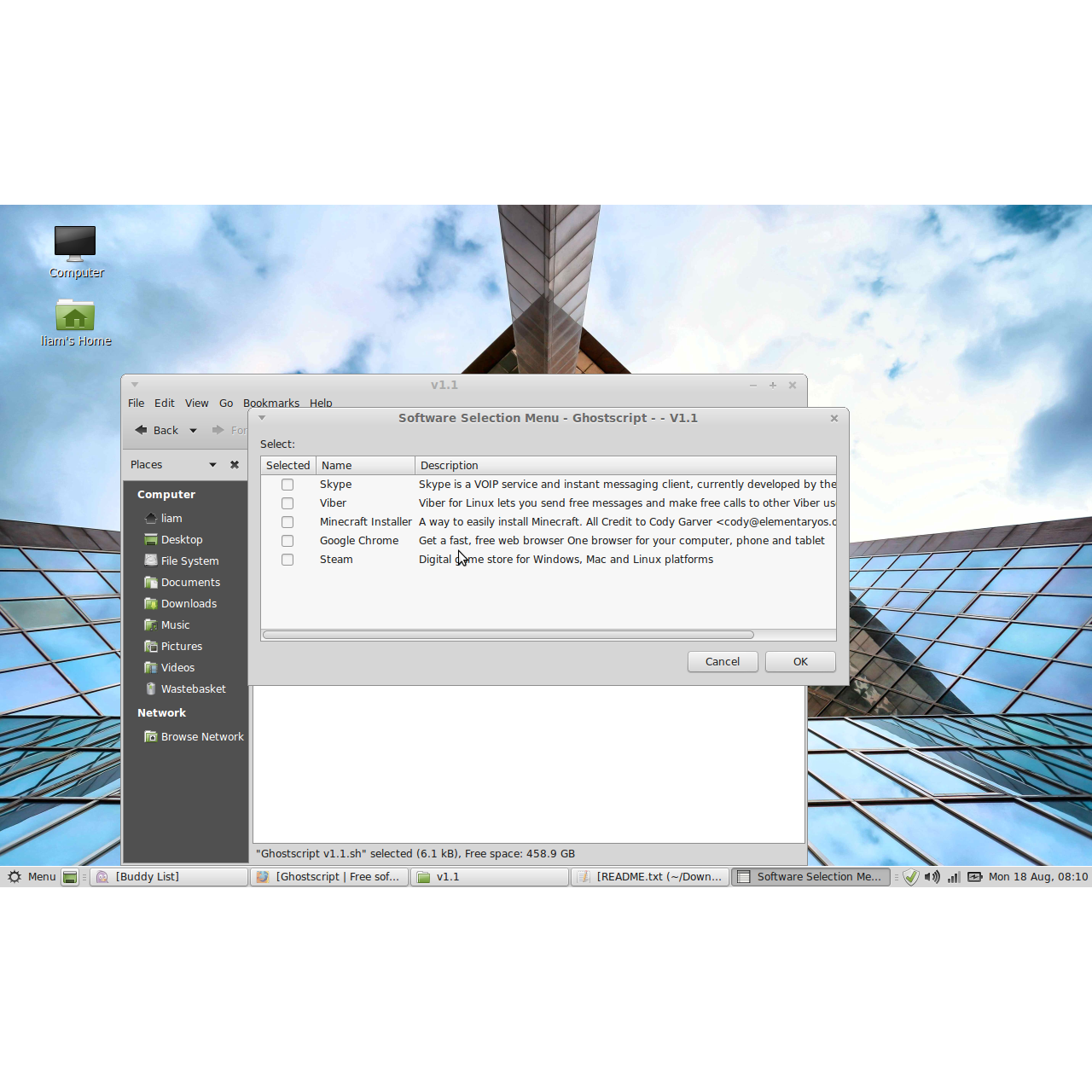Open the Bookmarks menu

tap(270, 403)
